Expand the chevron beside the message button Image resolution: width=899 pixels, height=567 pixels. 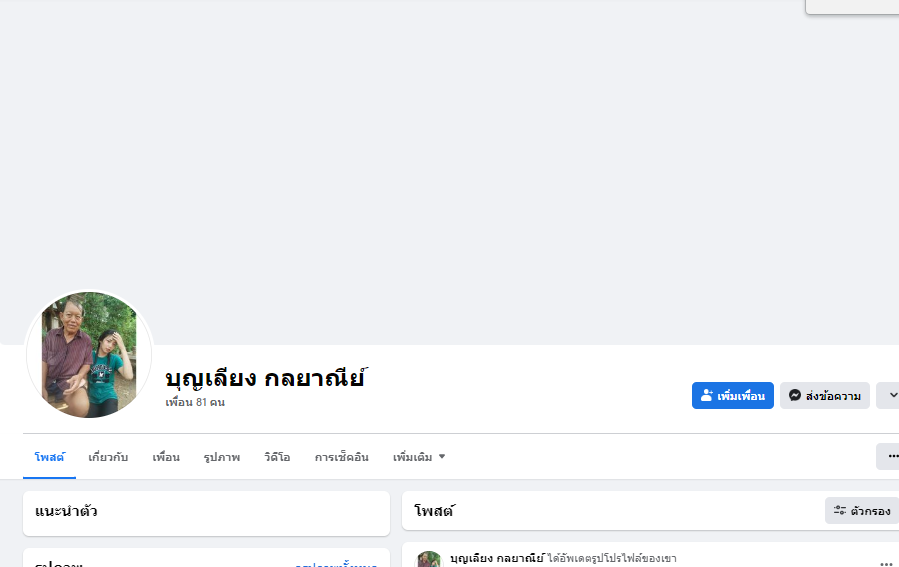pos(890,396)
